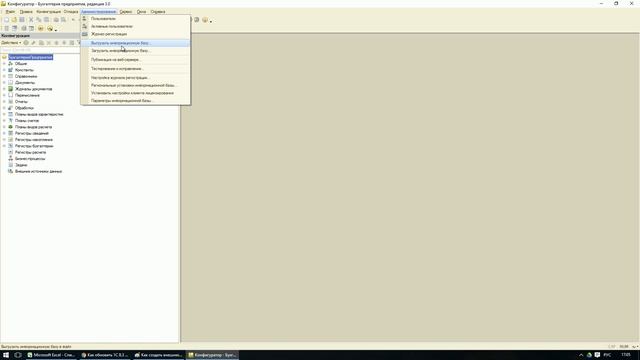Open the Справка menu
640x360 pixels.
158,12
